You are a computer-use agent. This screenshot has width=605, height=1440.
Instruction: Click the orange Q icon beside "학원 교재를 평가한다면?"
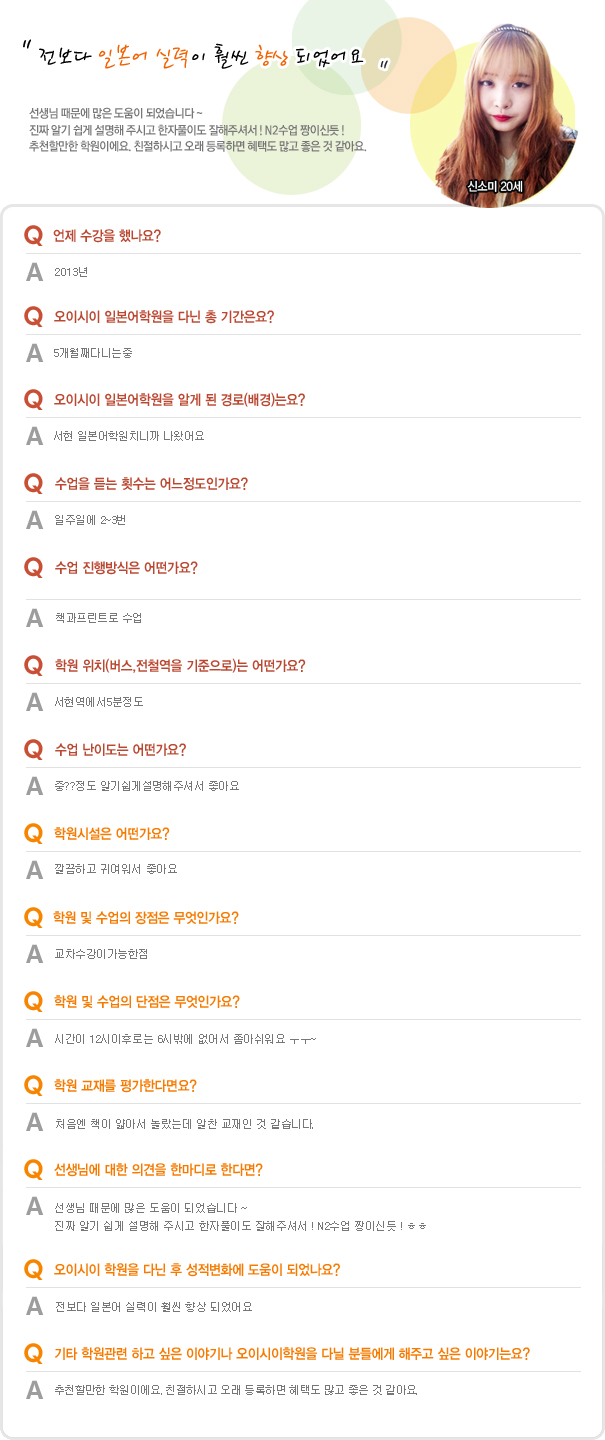33,1085
